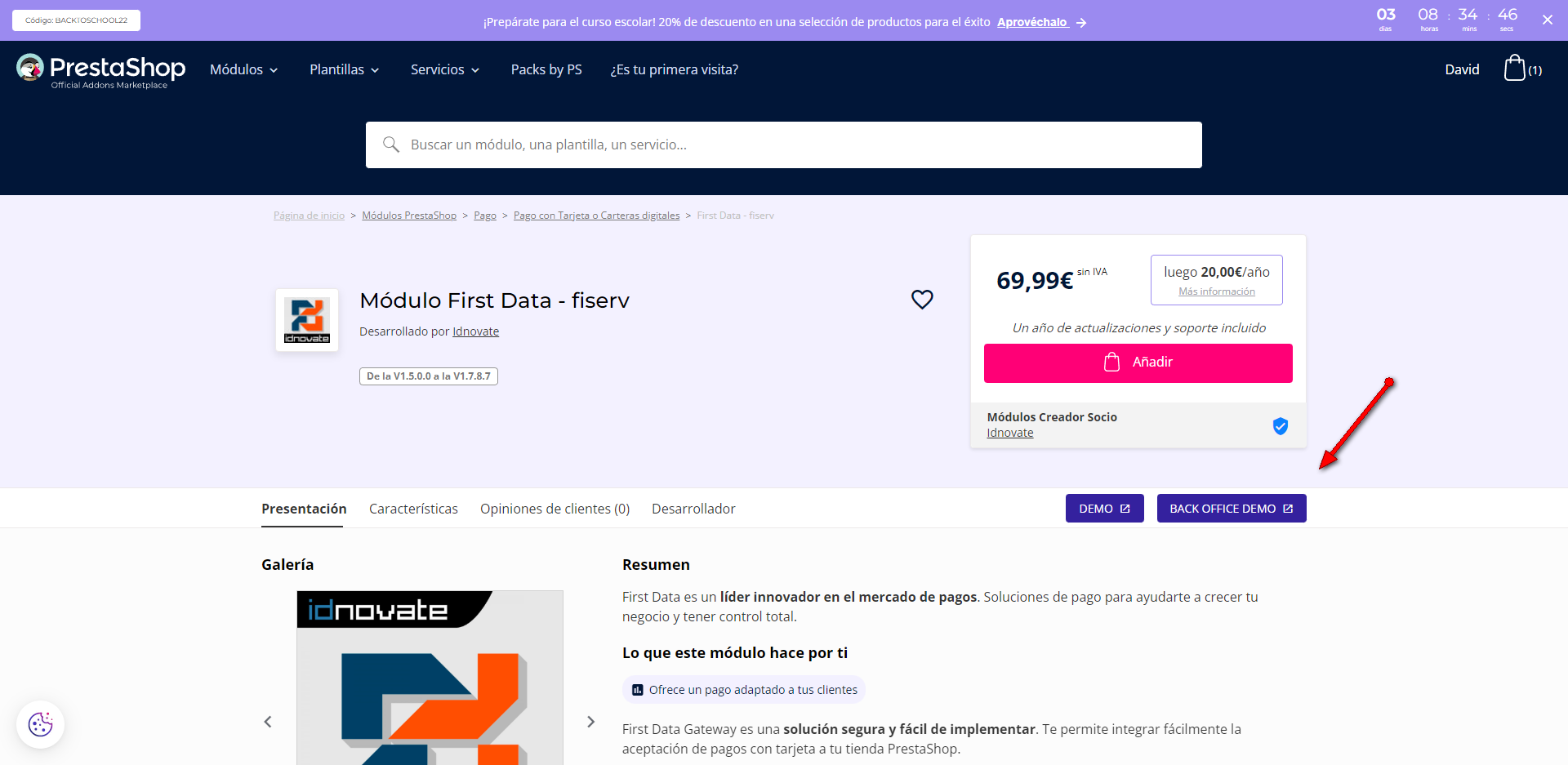The height and width of the screenshot is (765, 1568).
Task: Click the Módulo First Data - fiserv title
Action: click(x=495, y=300)
